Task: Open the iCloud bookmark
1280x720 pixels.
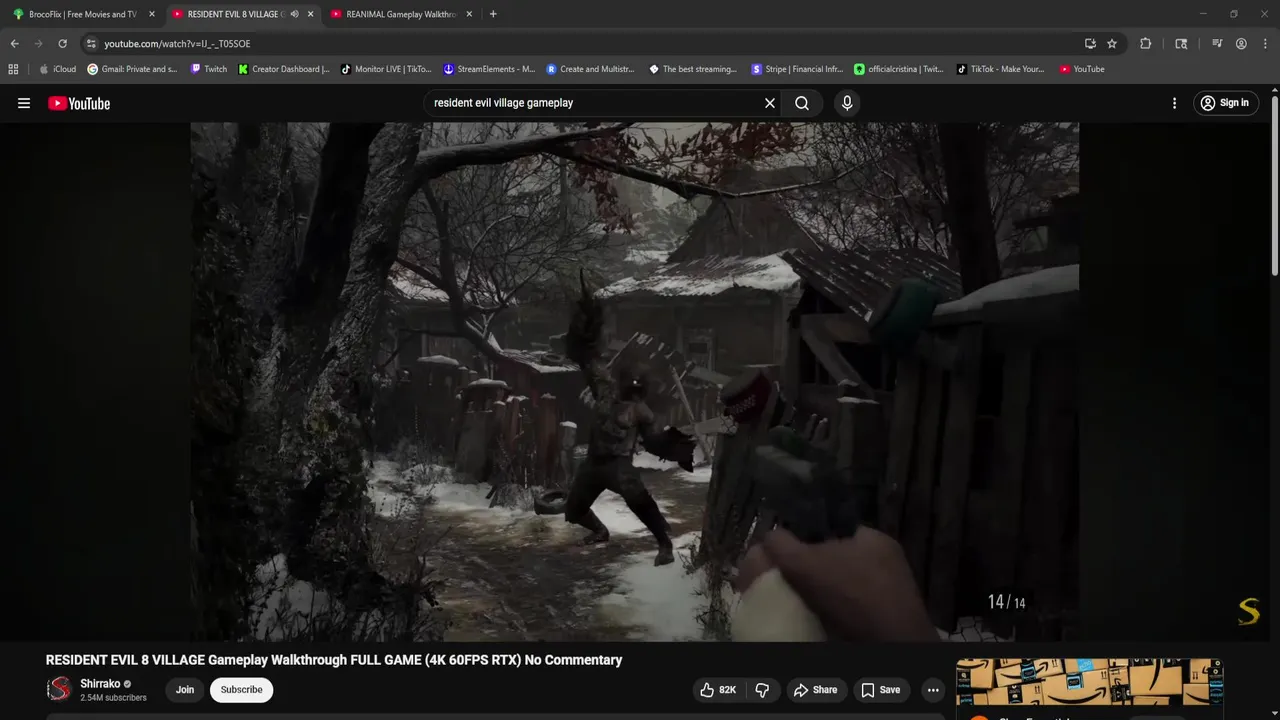Action: (x=57, y=69)
